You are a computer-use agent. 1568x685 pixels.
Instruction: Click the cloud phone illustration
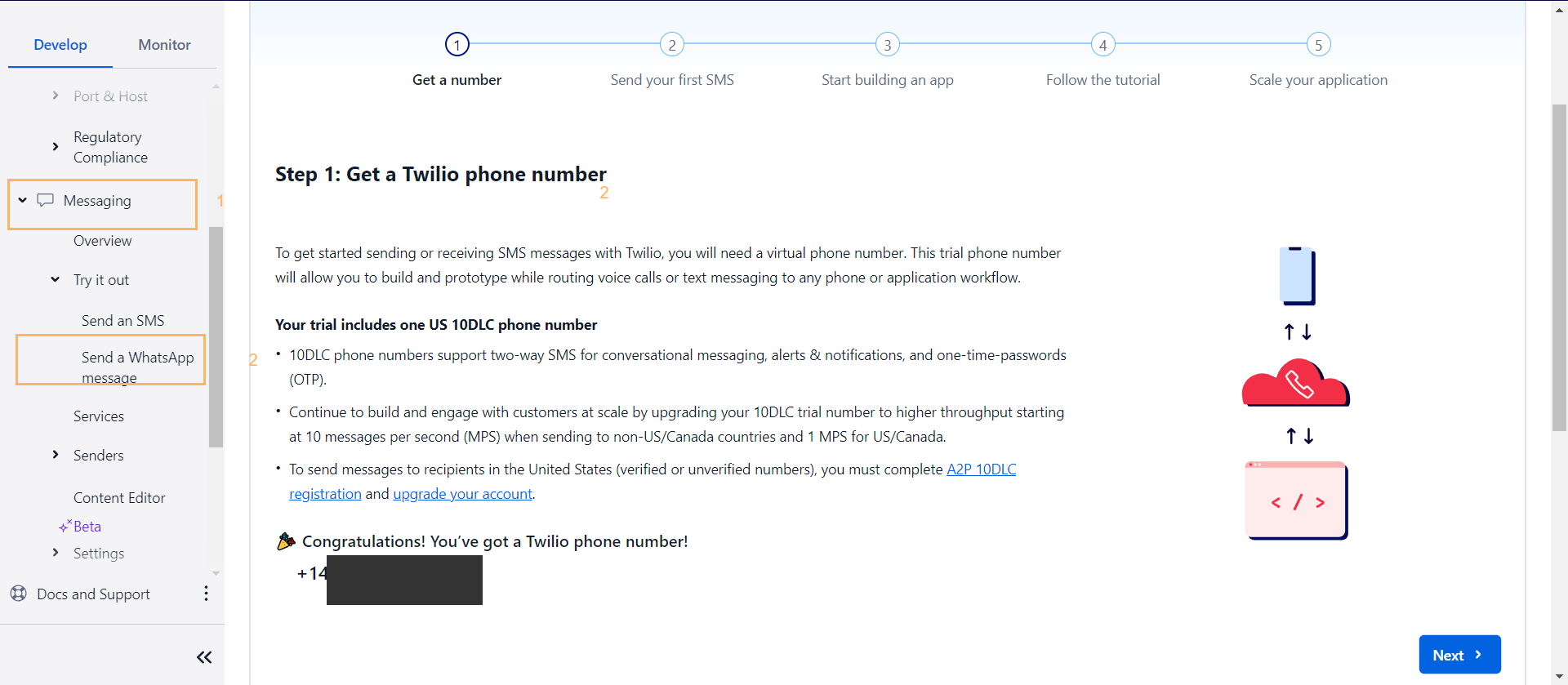(1295, 383)
